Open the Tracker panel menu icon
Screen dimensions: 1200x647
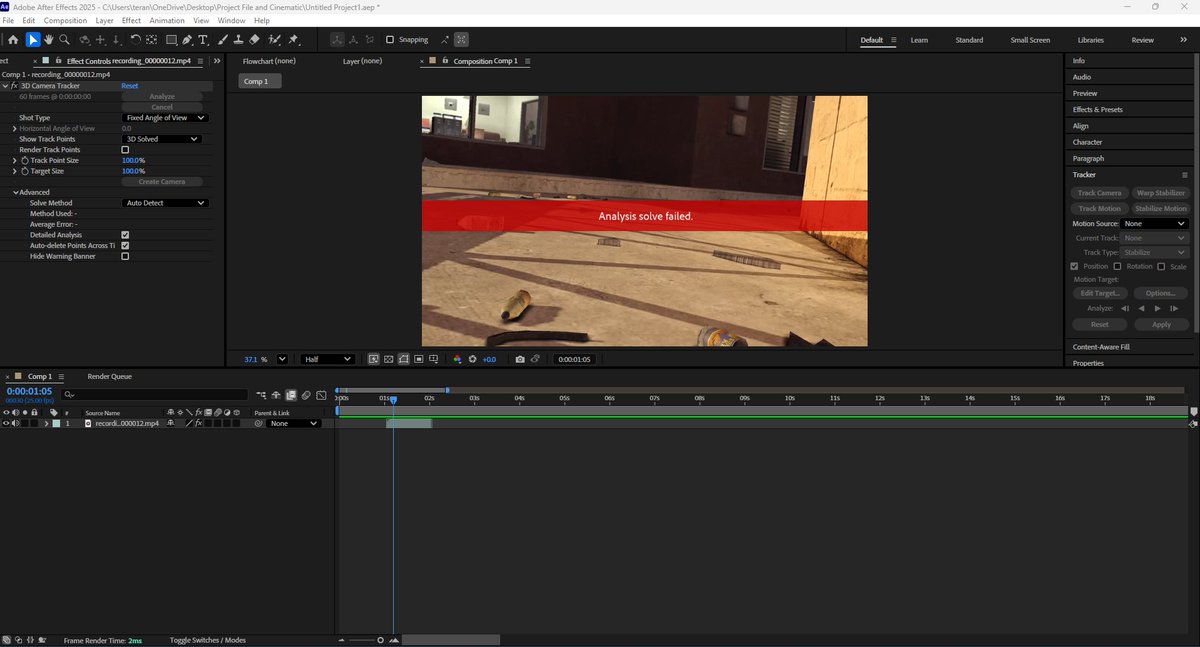point(1184,175)
